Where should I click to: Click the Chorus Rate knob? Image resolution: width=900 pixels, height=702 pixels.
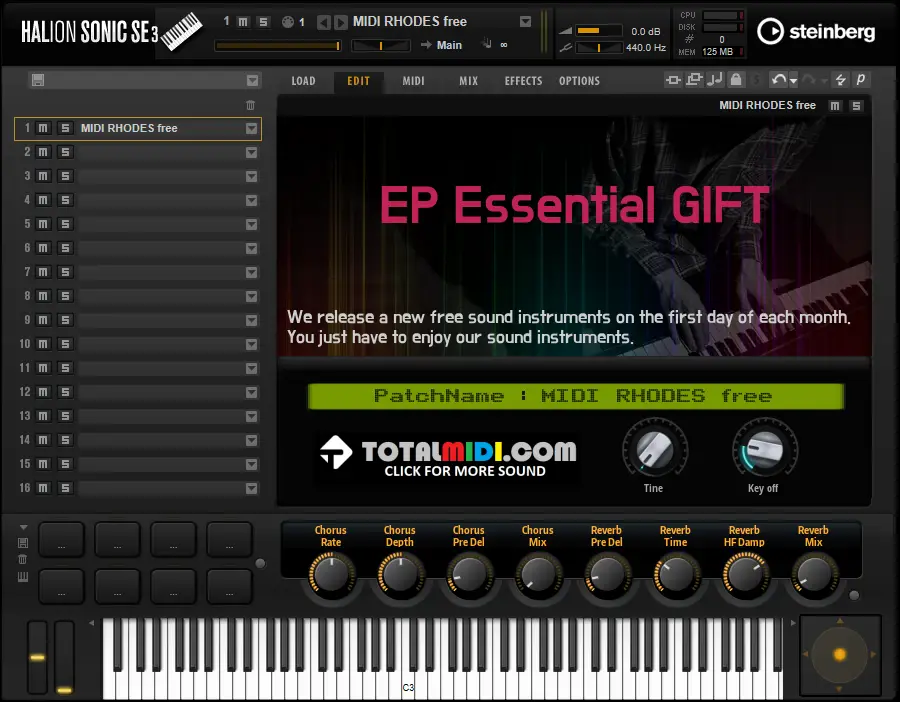[331, 573]
